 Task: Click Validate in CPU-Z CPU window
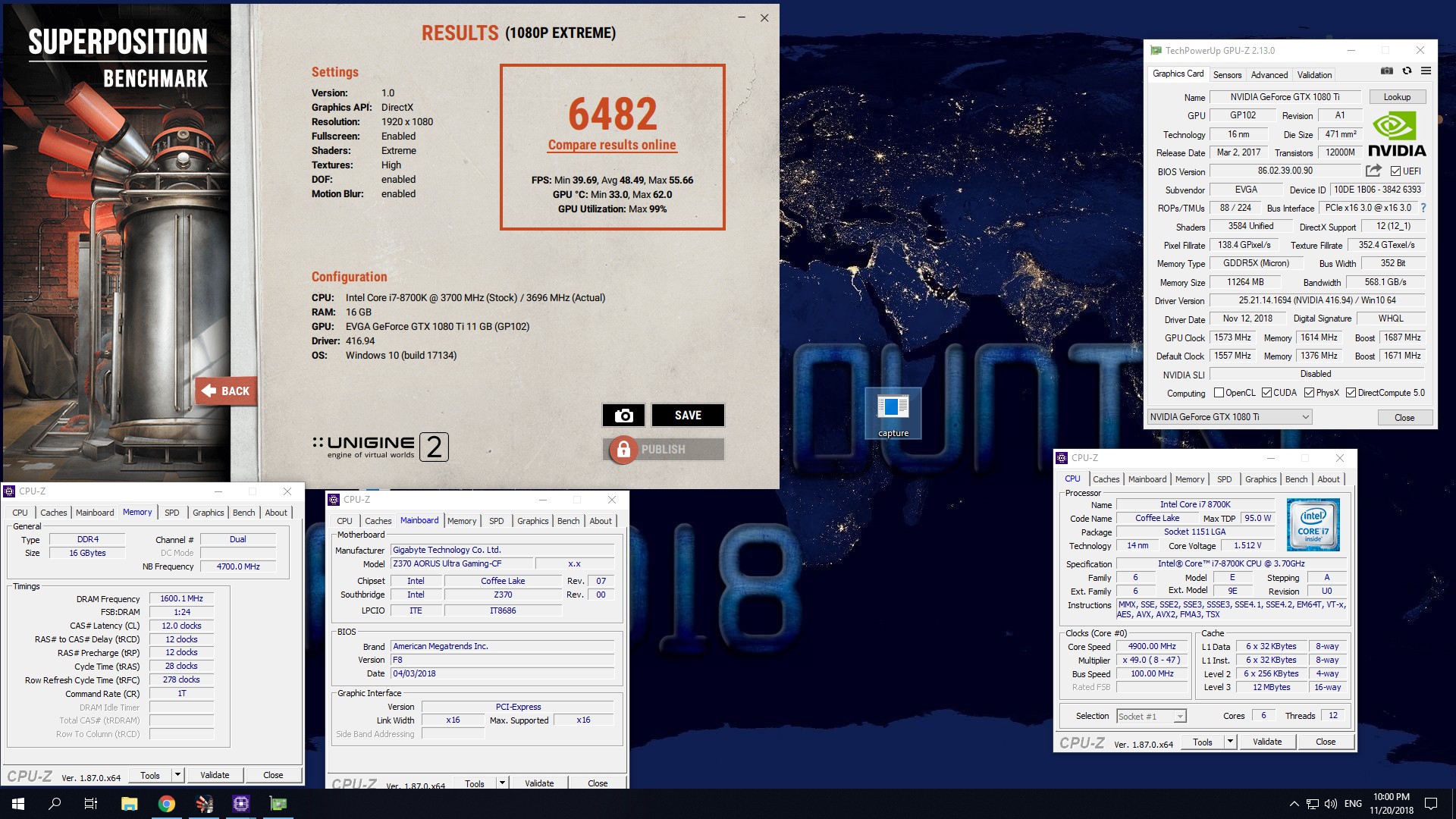(x=1266, y=742)
